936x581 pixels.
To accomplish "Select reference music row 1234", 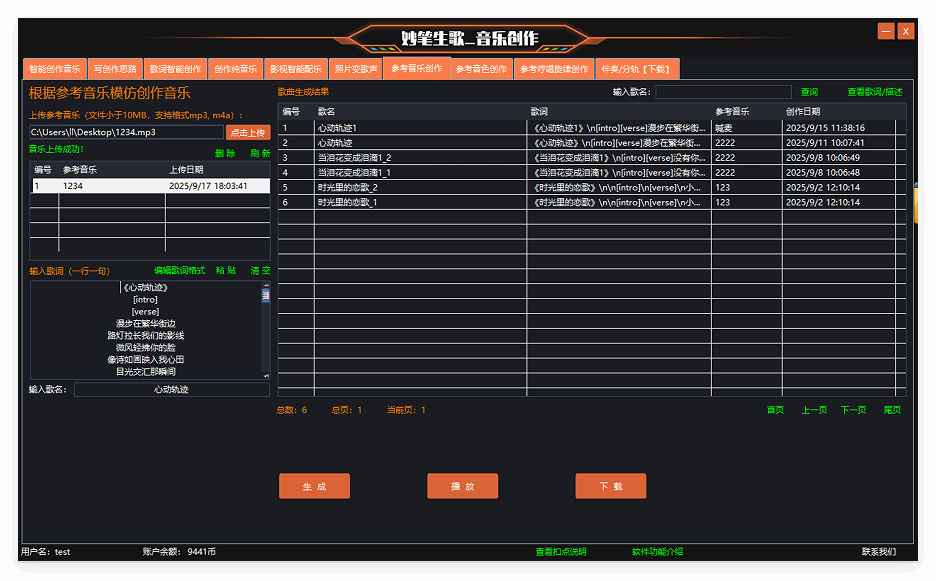I will (x=150, y=186).
